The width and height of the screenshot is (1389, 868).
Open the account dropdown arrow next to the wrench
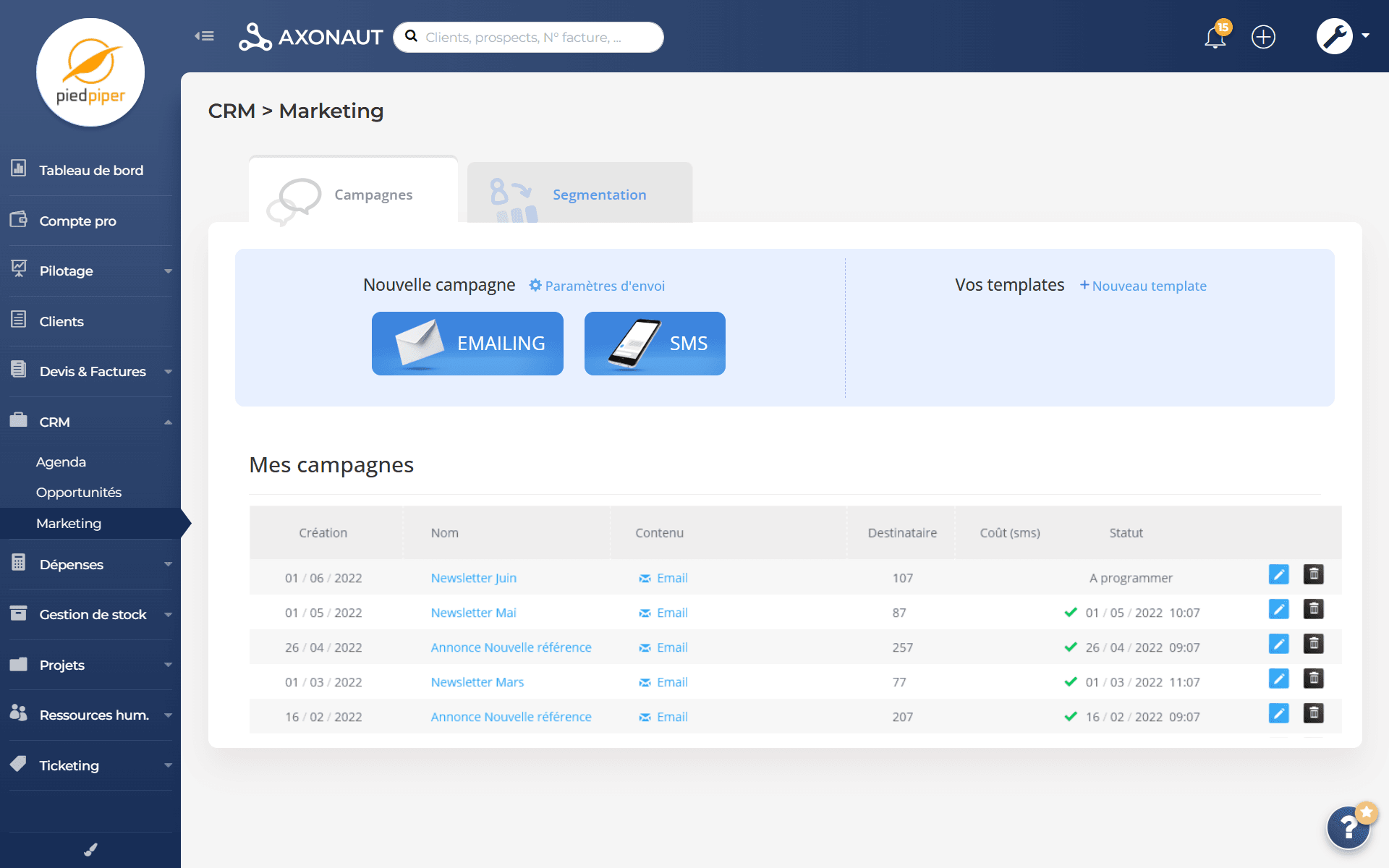(x=1366, y=35)
